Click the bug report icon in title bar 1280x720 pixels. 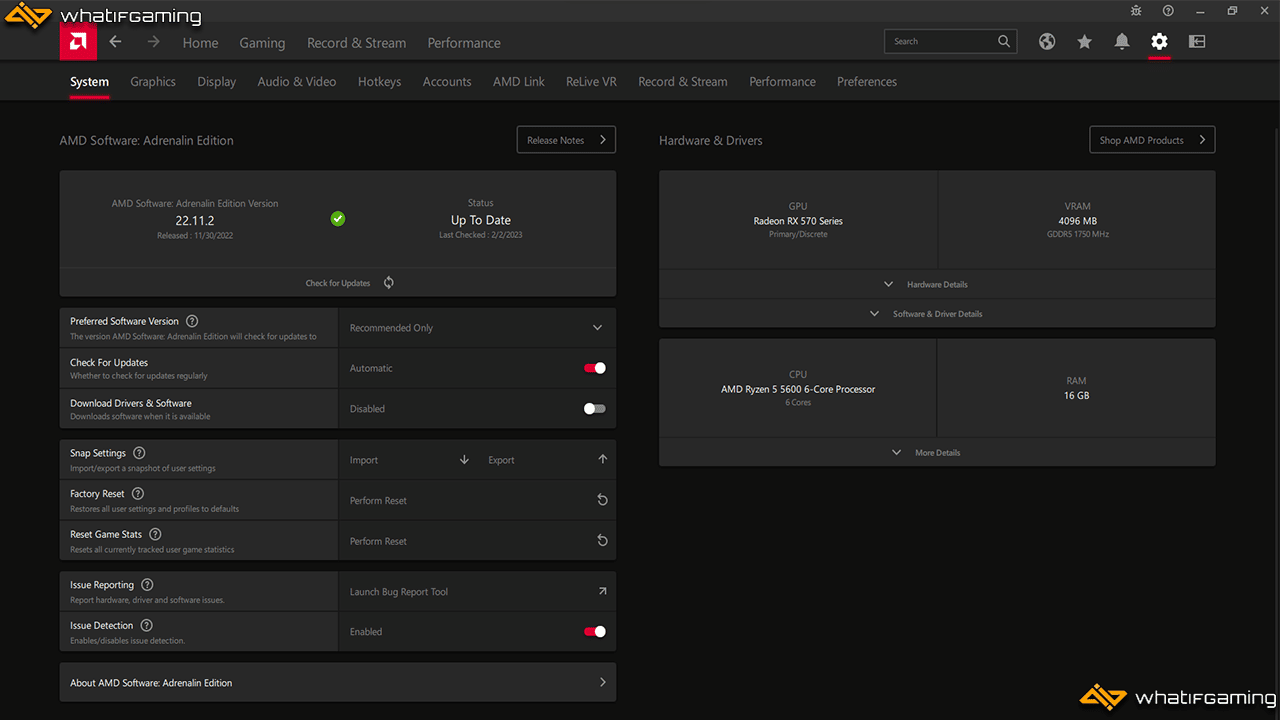click(x=1136, y=11)
